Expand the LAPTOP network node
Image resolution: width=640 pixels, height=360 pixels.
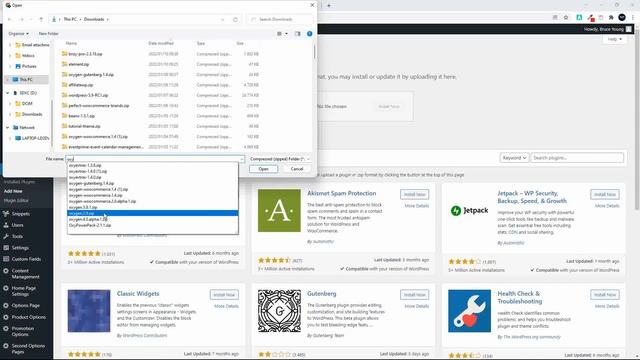pos(10,138)
